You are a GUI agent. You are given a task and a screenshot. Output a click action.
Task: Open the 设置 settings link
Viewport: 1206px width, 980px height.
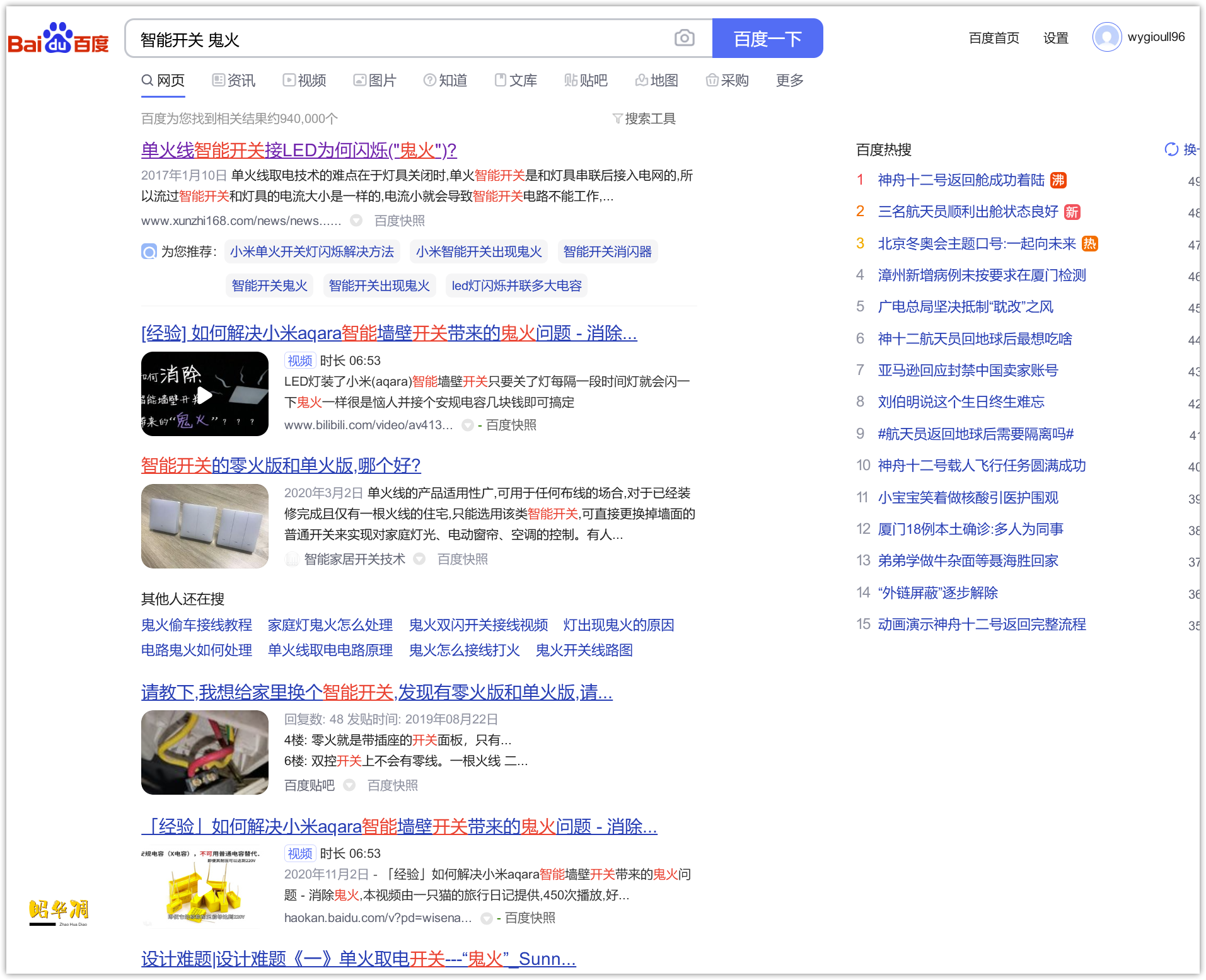pyautogui.click(x=1056, y=38)
